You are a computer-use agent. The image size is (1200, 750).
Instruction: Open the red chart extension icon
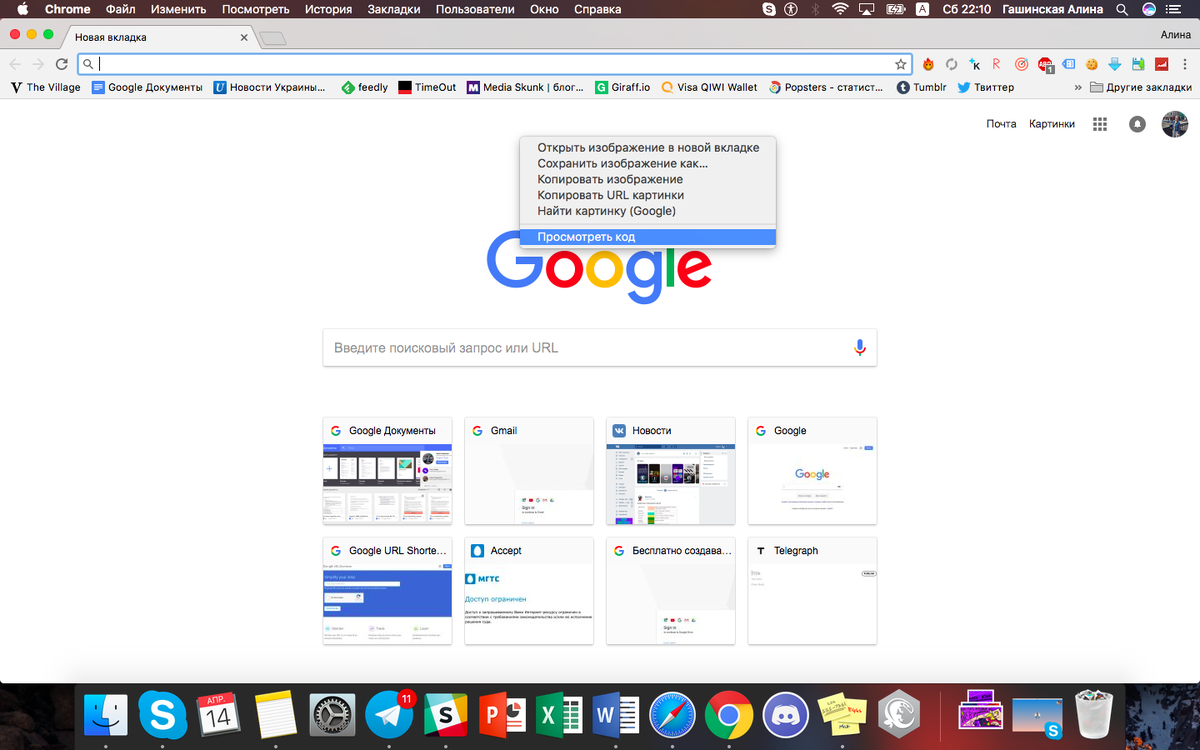[x=1161, y=64]
